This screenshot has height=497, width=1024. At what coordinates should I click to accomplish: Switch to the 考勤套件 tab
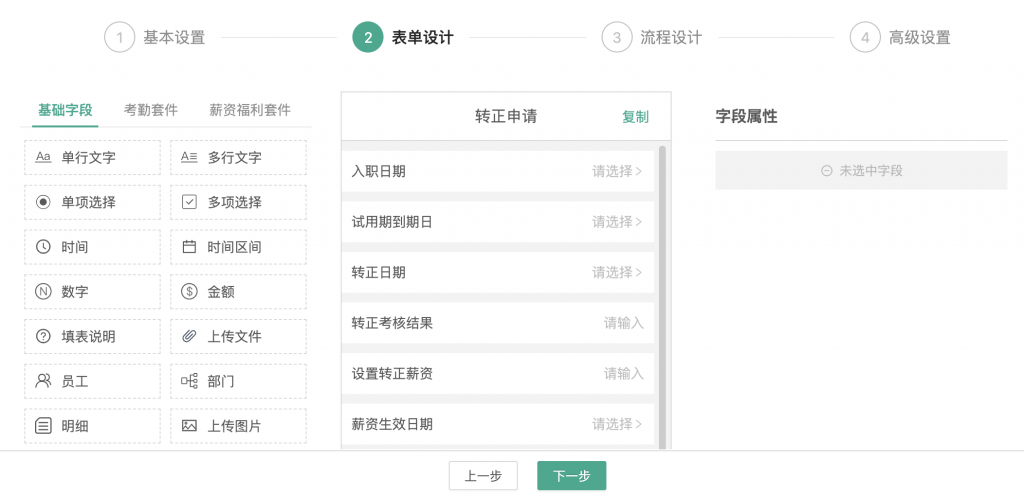point(151,110)
